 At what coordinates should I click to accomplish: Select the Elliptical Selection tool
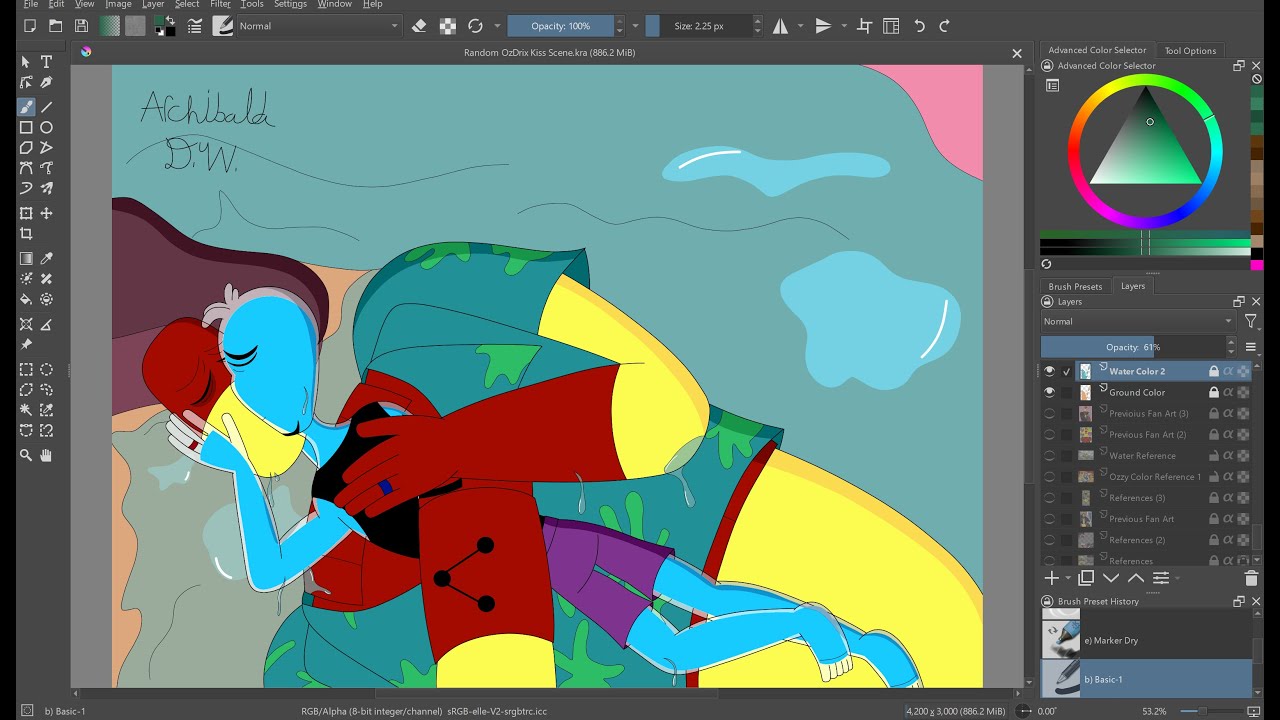pos(46,369)
